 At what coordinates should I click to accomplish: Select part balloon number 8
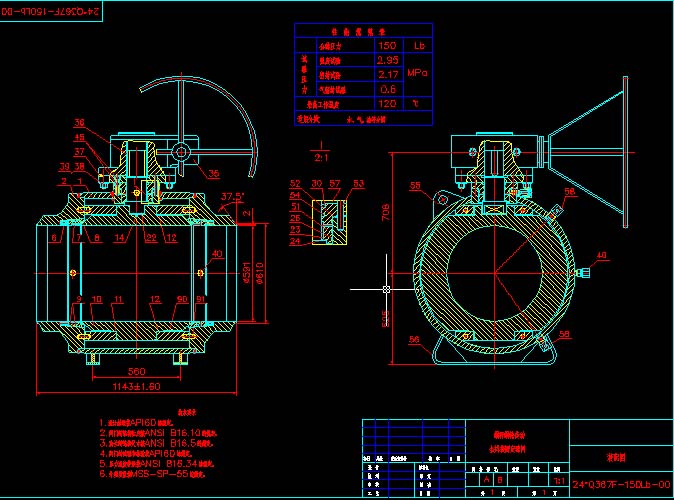[96, 237]
